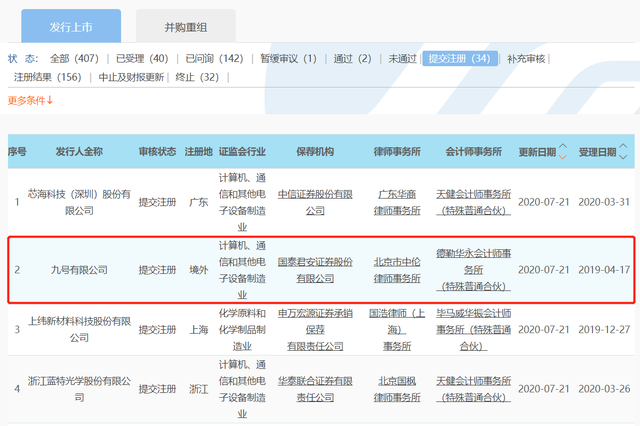Filter status by 暂缓审议 (1)
Screen dimensions: 640x426
[289, 59]
